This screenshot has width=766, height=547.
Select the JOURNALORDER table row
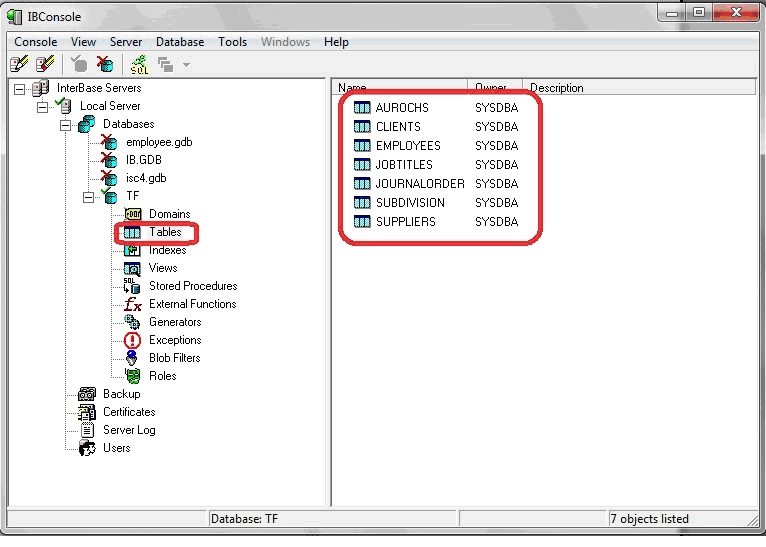420,184
